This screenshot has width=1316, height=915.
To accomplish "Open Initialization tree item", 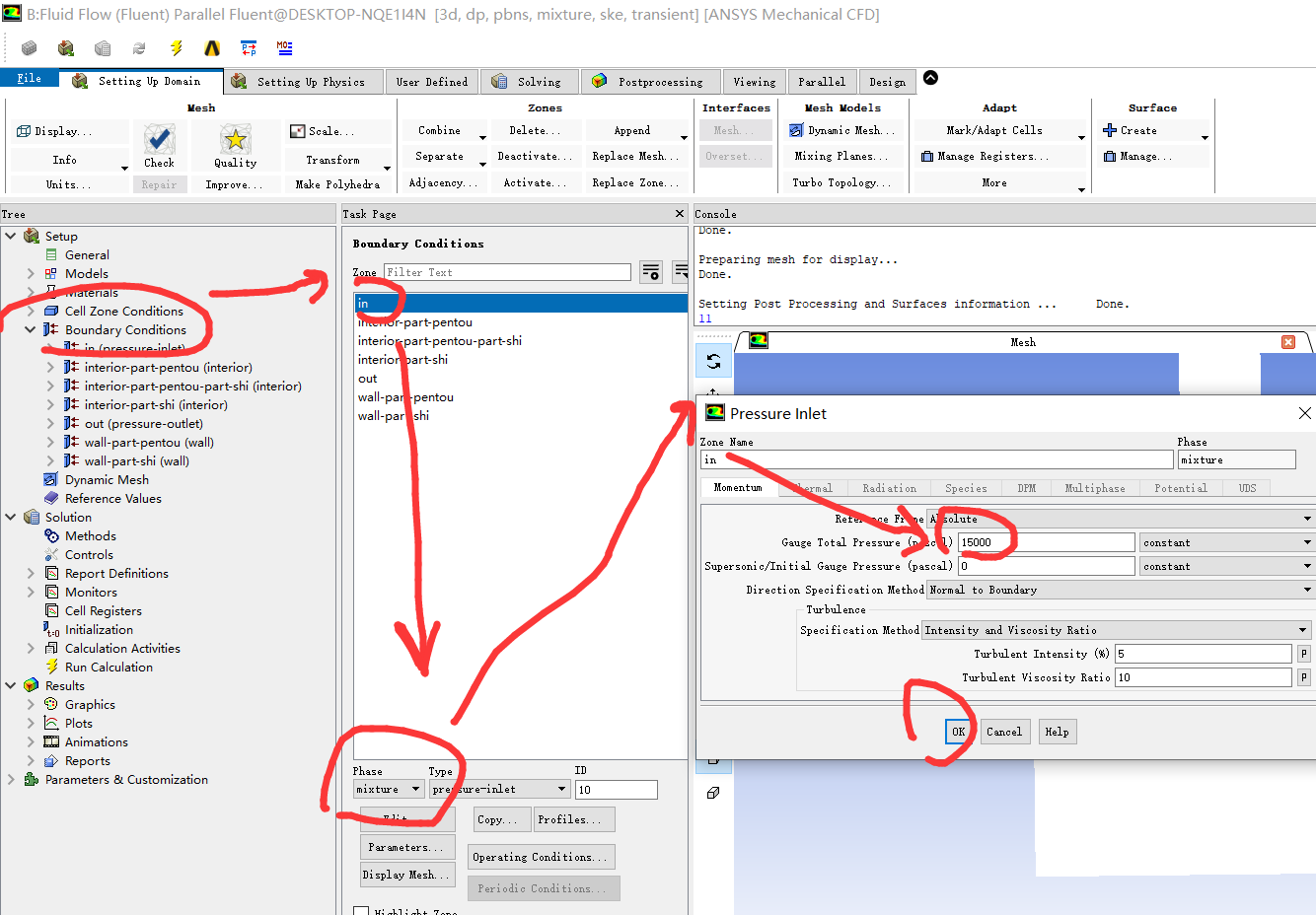I will click(x=99, y=629).
